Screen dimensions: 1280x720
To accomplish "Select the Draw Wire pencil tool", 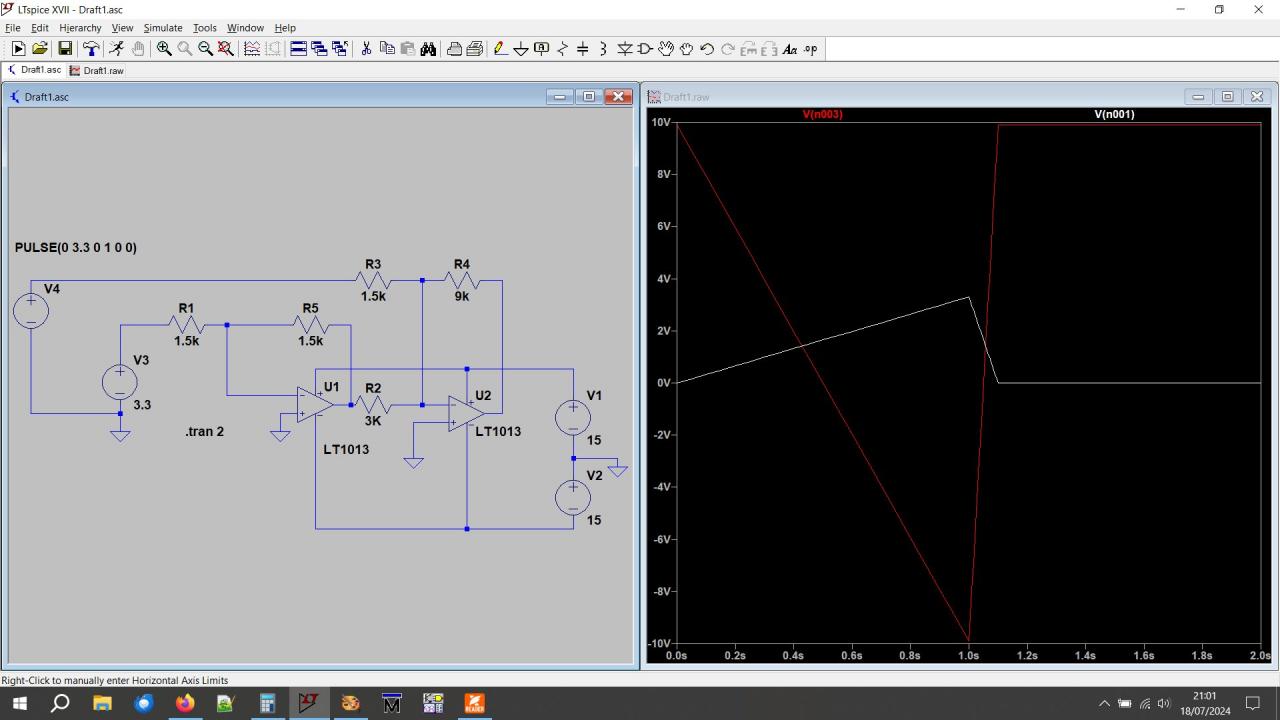I will coord(501,49).
